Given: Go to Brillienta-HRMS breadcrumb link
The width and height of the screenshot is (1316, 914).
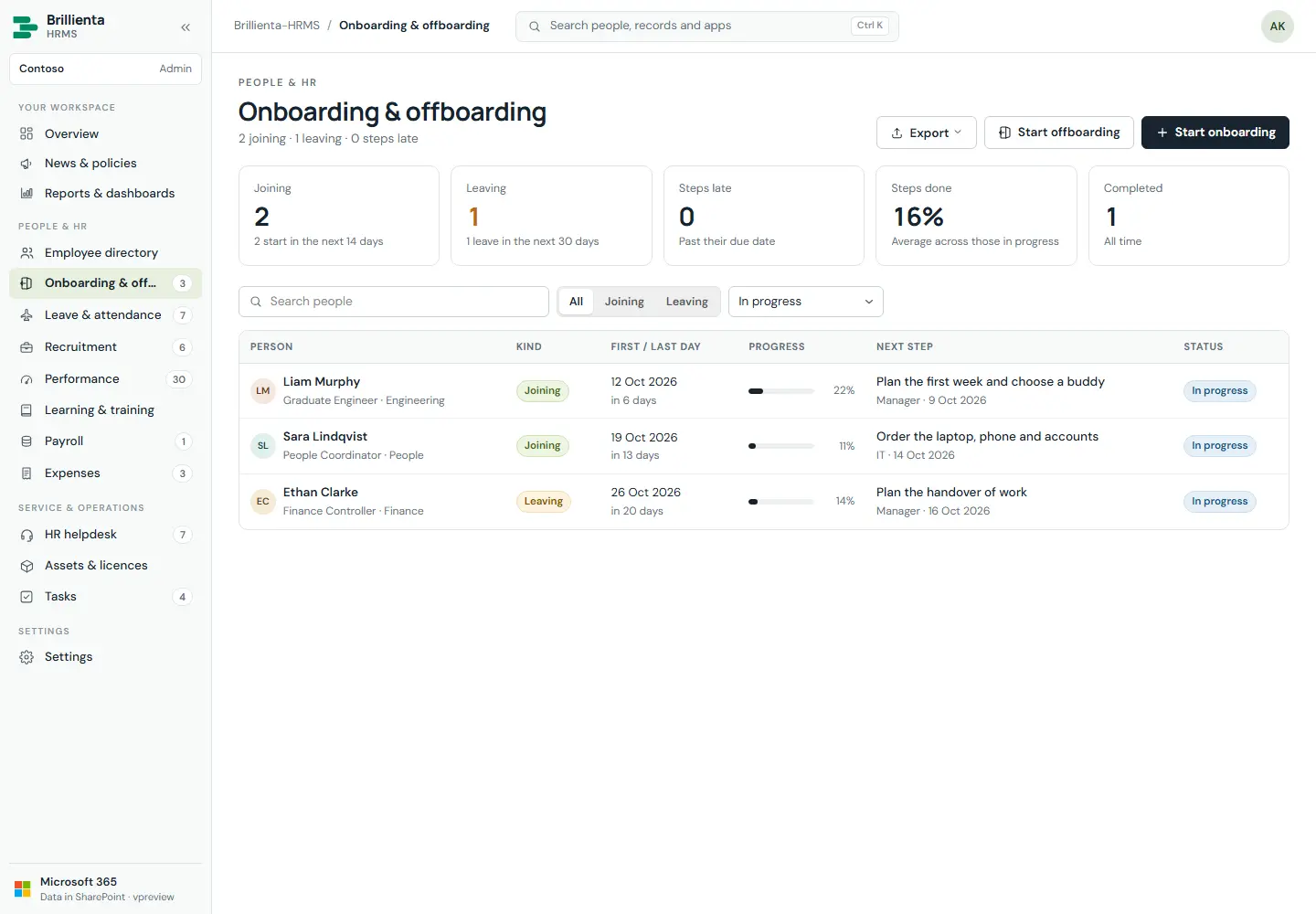Looking at the screenshot, I should (277, 26).
